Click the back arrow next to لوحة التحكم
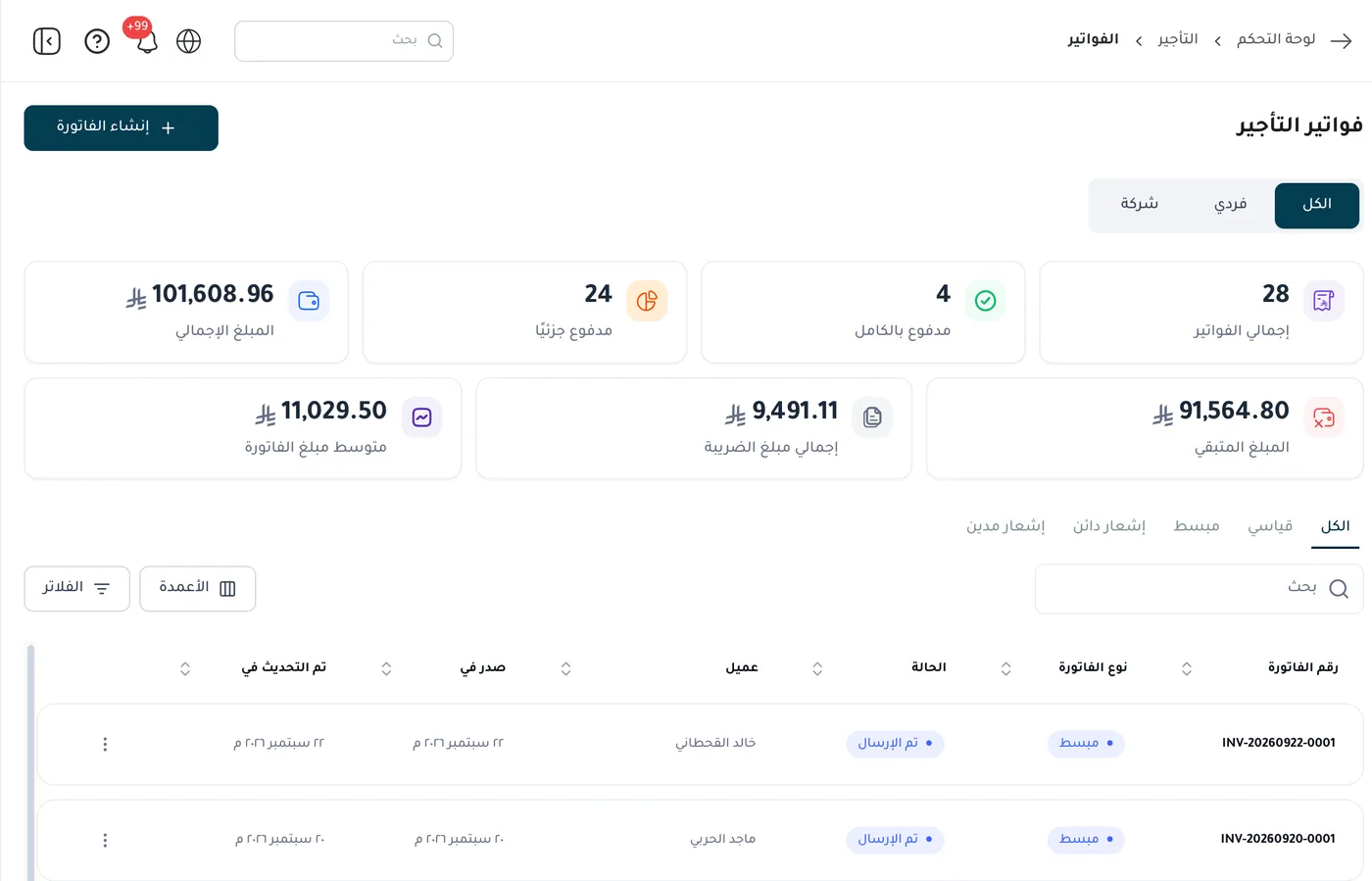 point(1342,40)
